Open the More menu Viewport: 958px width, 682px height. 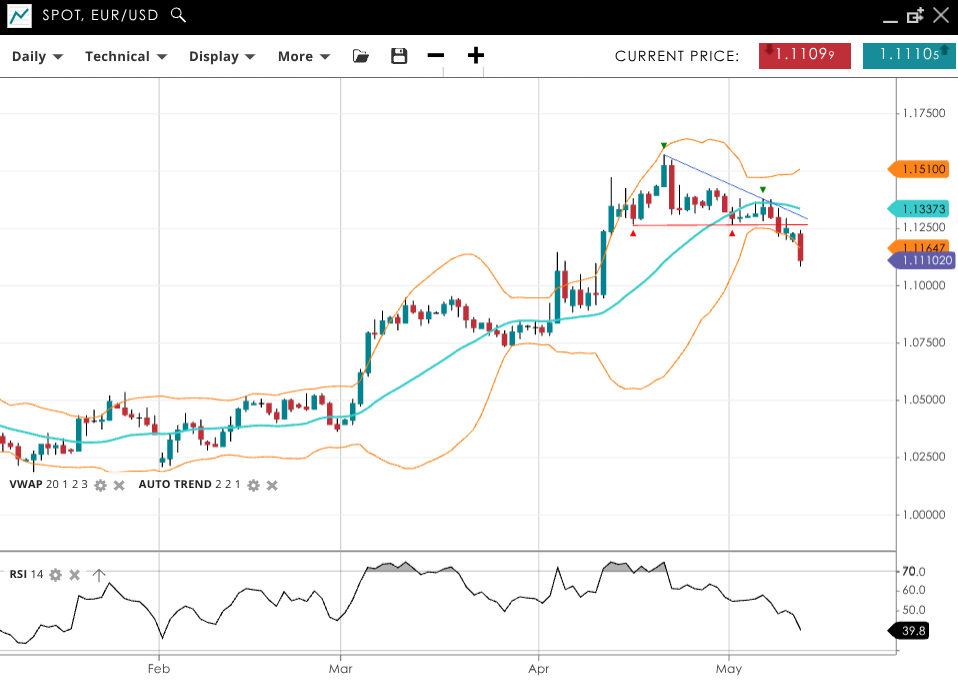[304, 56]
